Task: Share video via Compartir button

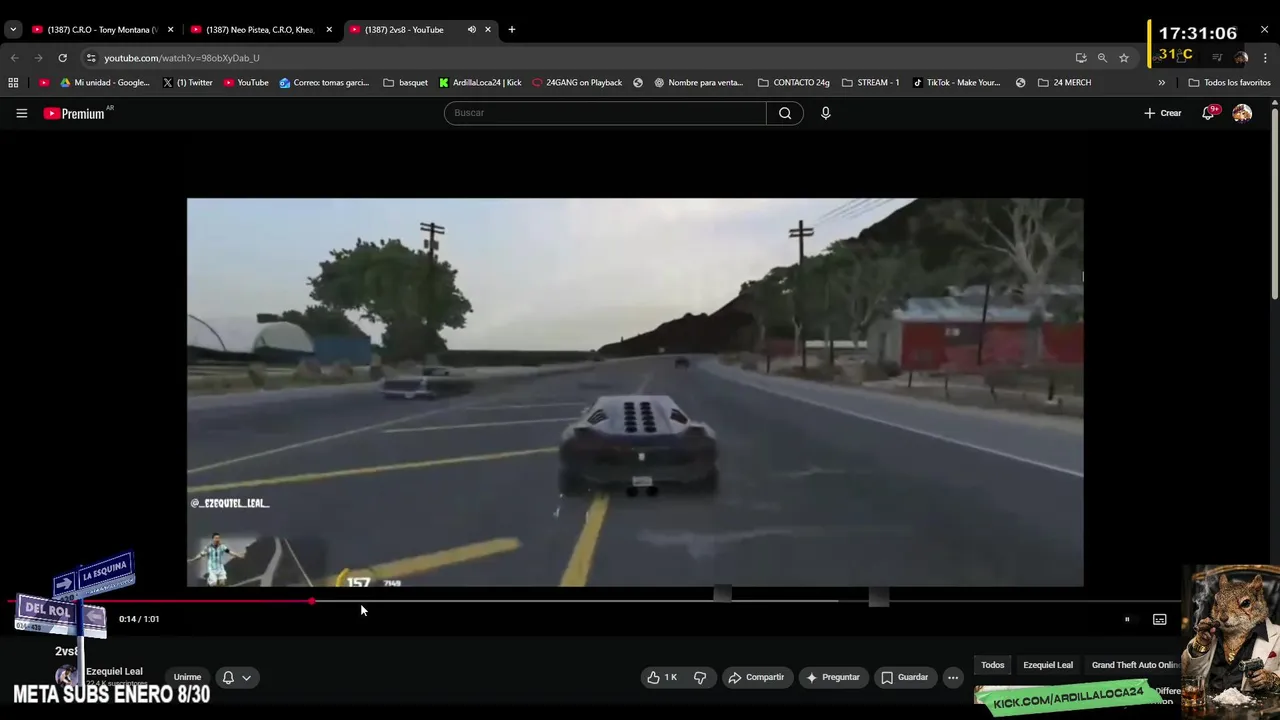Action: [756, 677]
